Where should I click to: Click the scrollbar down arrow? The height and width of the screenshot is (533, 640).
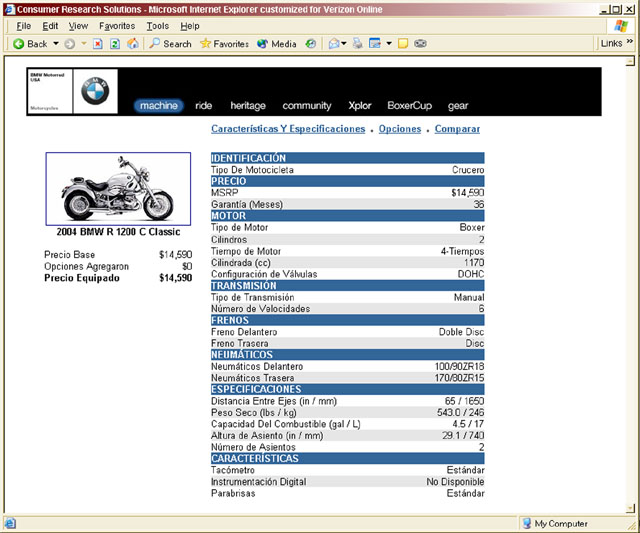(631, 508)
